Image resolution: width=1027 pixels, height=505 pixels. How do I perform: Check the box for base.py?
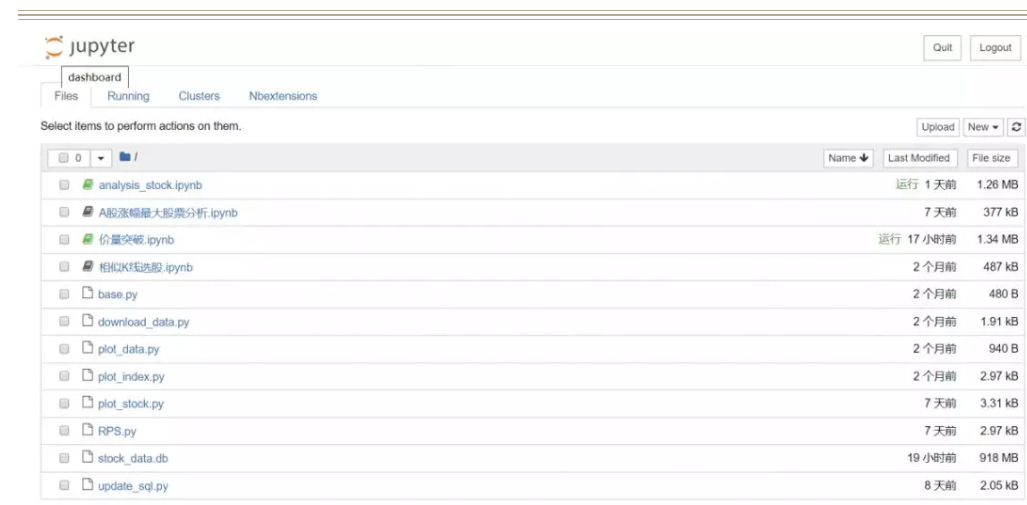click(x=64, y=295)
